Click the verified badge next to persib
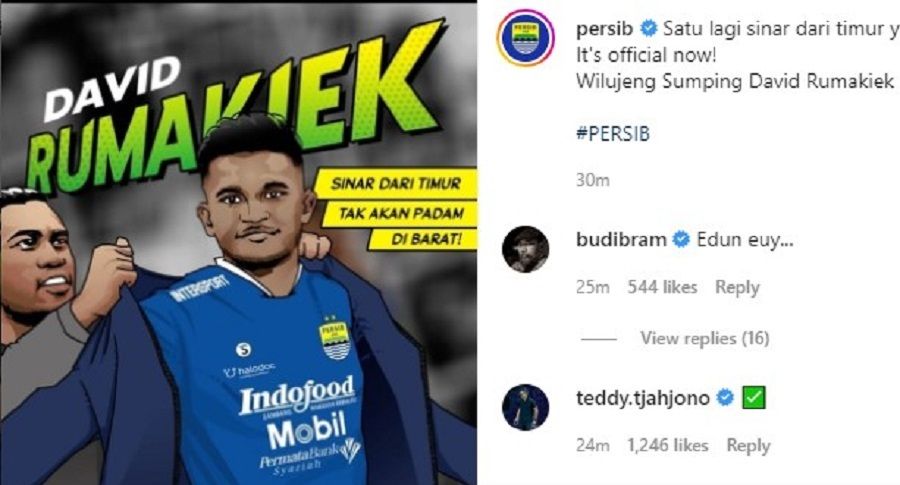Screen dimensions: 900x485 [x=649, y=28]
